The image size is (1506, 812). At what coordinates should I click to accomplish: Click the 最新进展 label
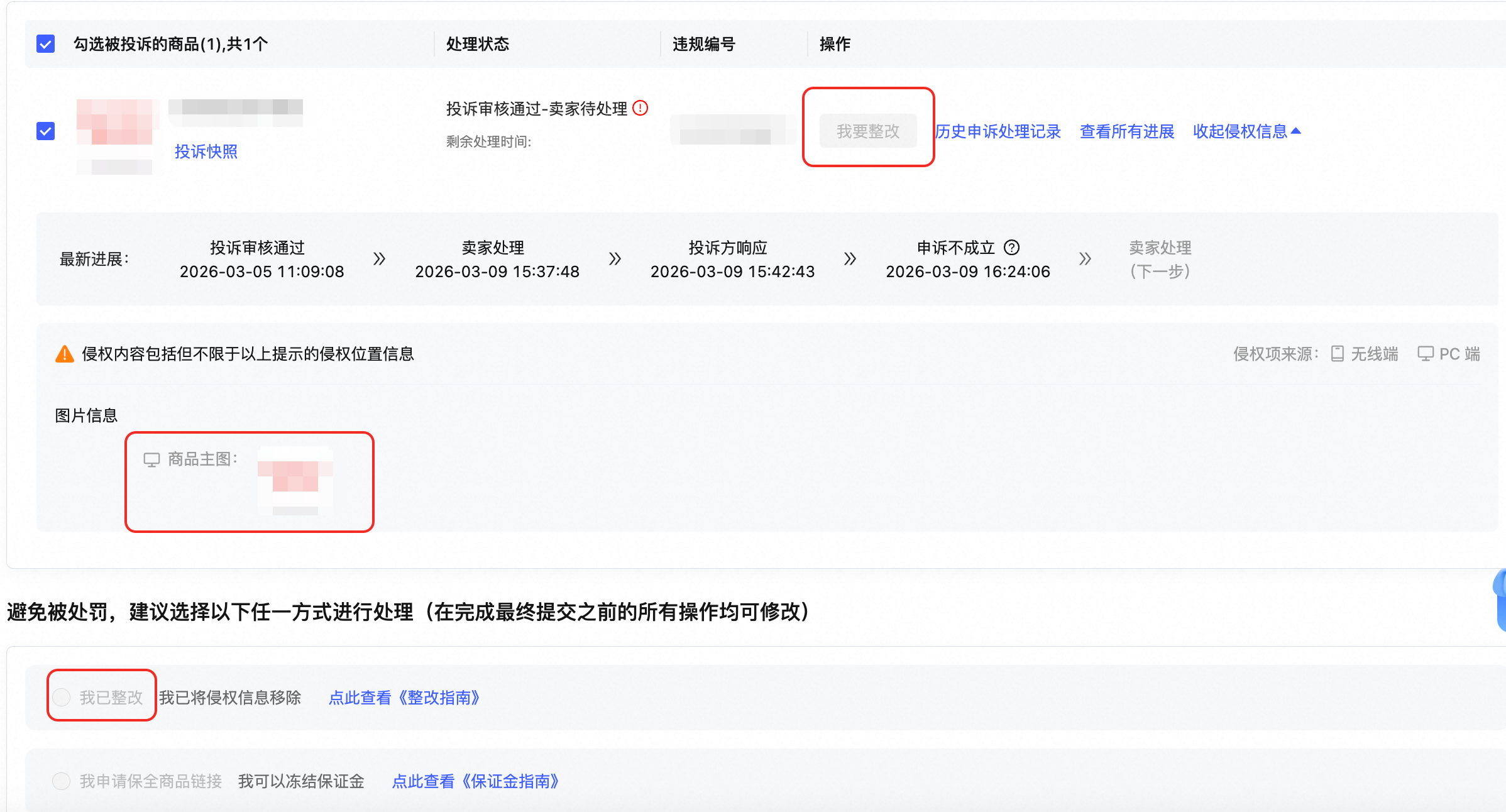tap(94, 259)
